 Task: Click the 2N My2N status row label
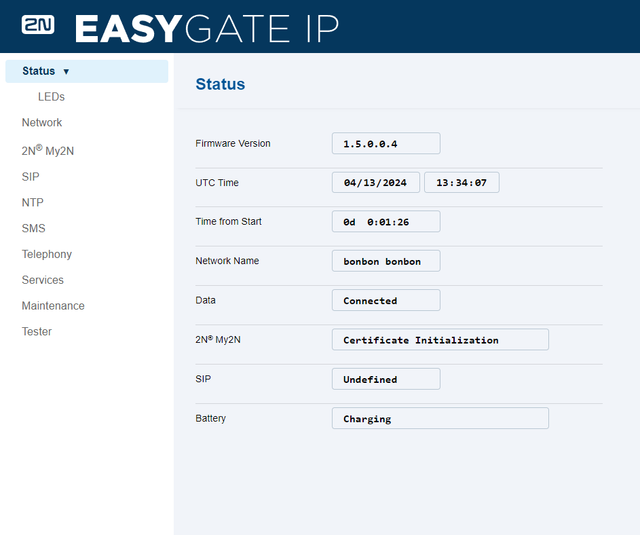coord(218,340)
